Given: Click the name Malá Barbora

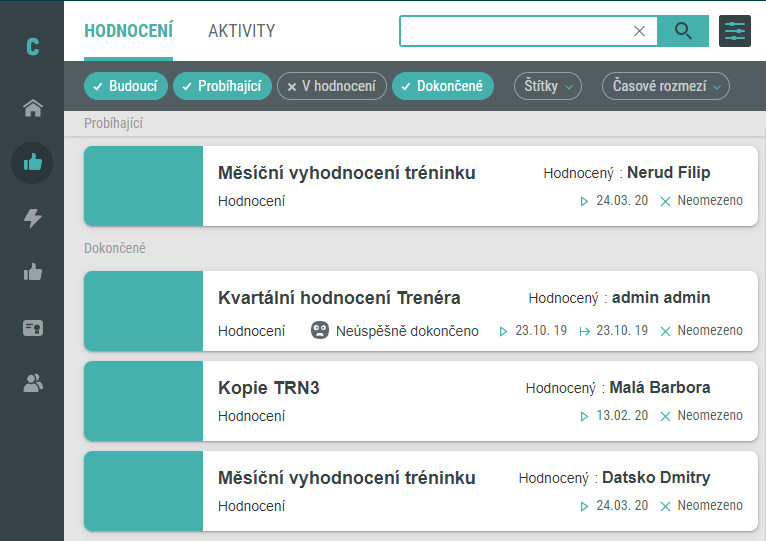Looking at the screenshot, I should point(660,388).
